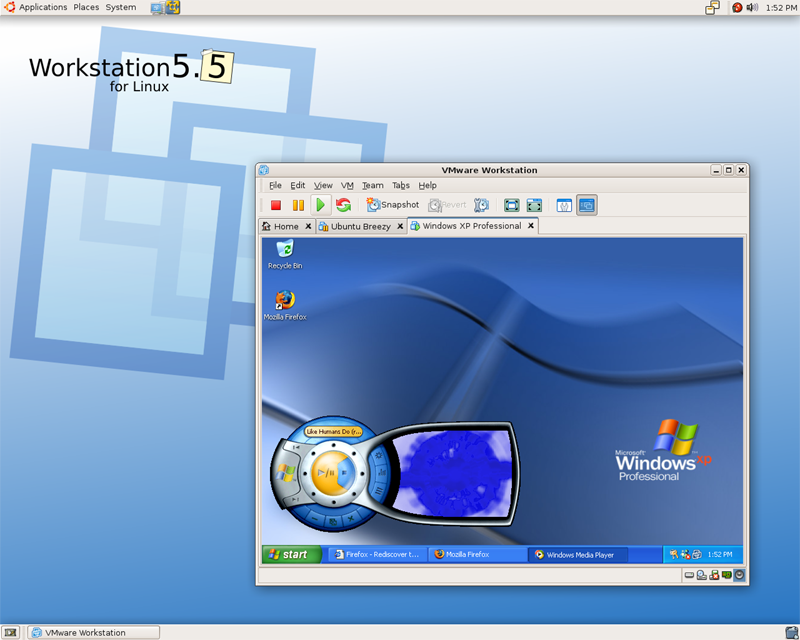The width and height of the screenshot is (800, 640).
Task: Open the Team menu
Action: (372, 185)
